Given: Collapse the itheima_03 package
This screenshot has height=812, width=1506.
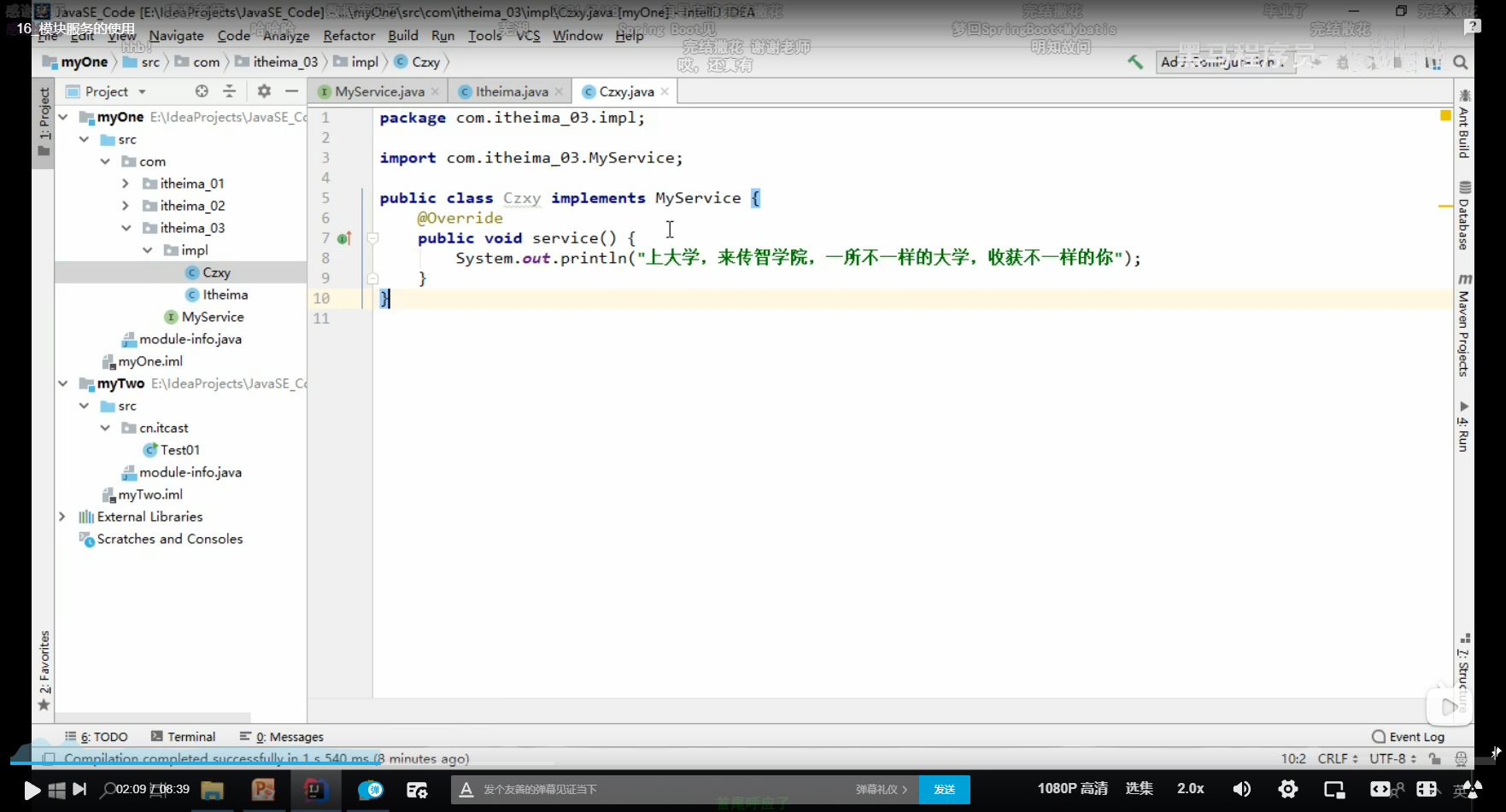Looking at the screenshot, I should pos(126,228).
